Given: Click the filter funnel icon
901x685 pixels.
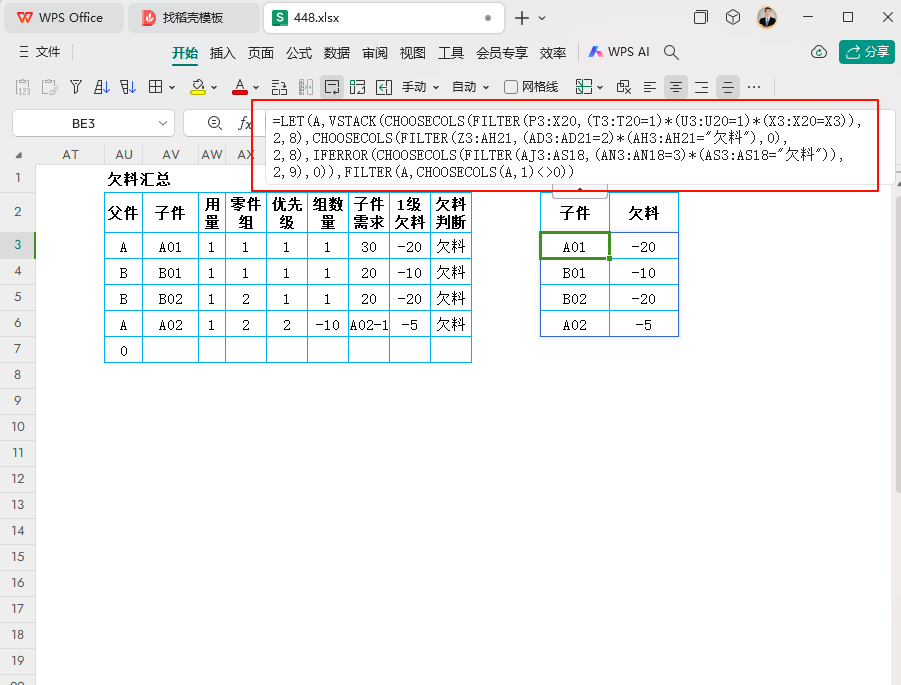Looking at the screenshot, I should pos(75,87).
